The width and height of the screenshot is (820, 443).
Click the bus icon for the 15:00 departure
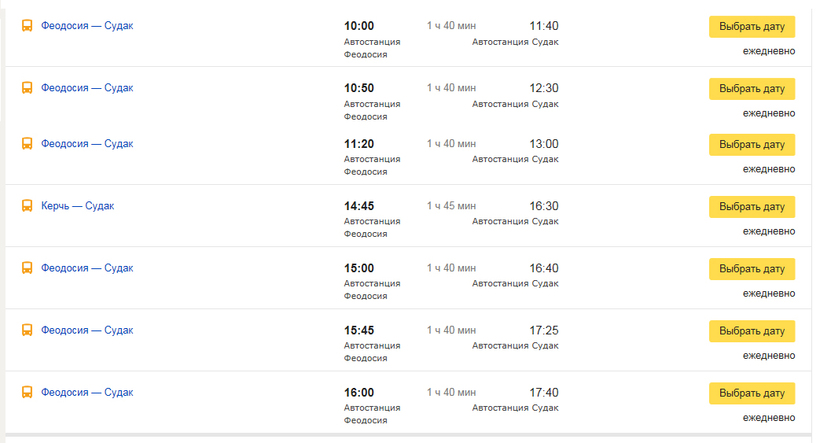27,268
